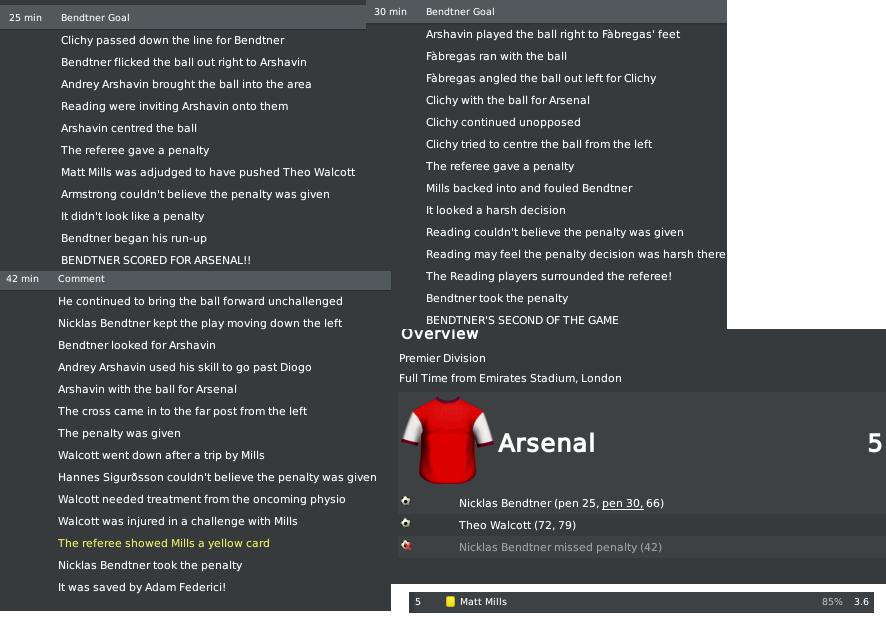
Task: Click the Arsenal red shirt kit image
Action: (448, 441)
